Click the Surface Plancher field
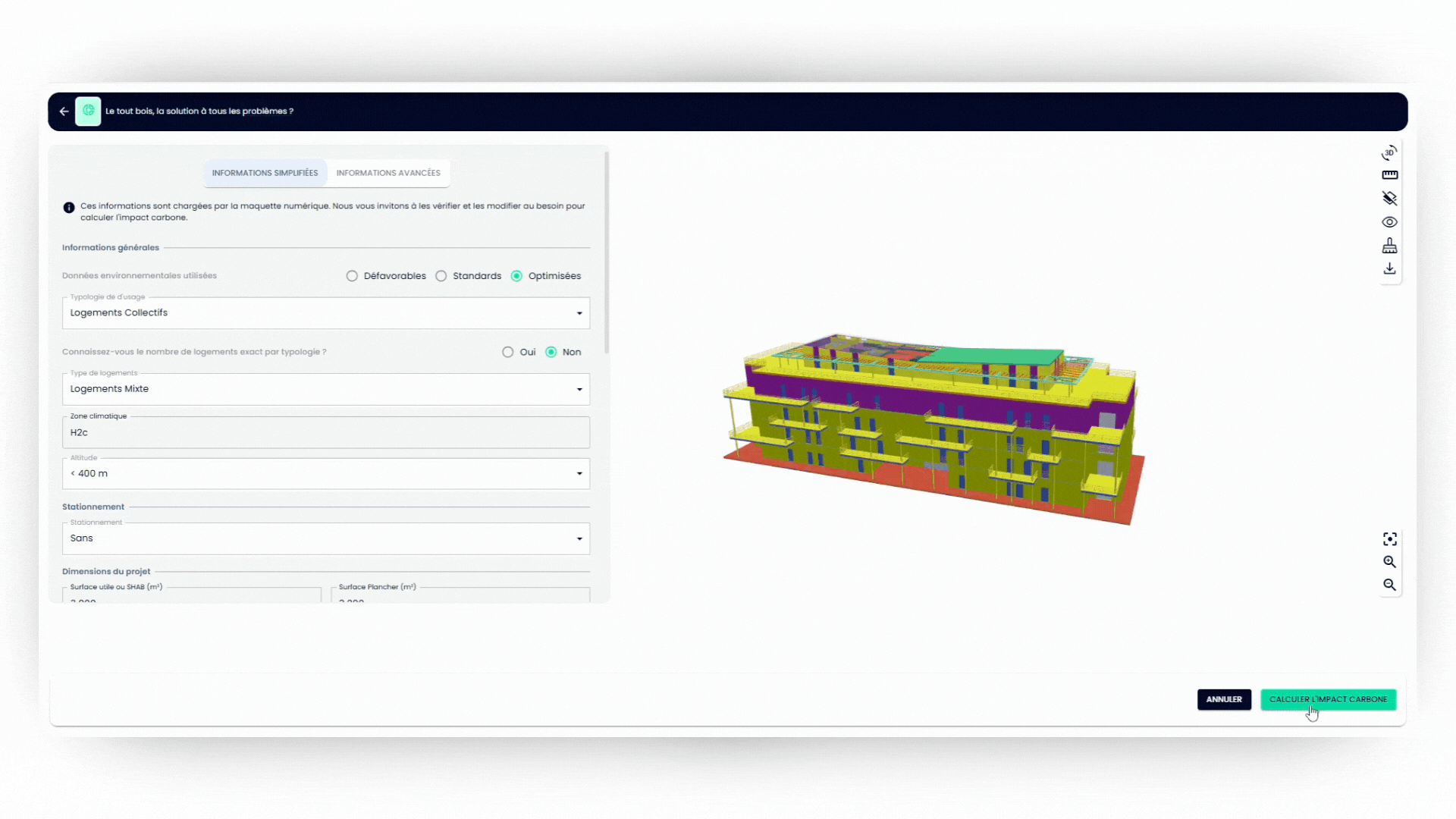 click(x=460, y=595)
